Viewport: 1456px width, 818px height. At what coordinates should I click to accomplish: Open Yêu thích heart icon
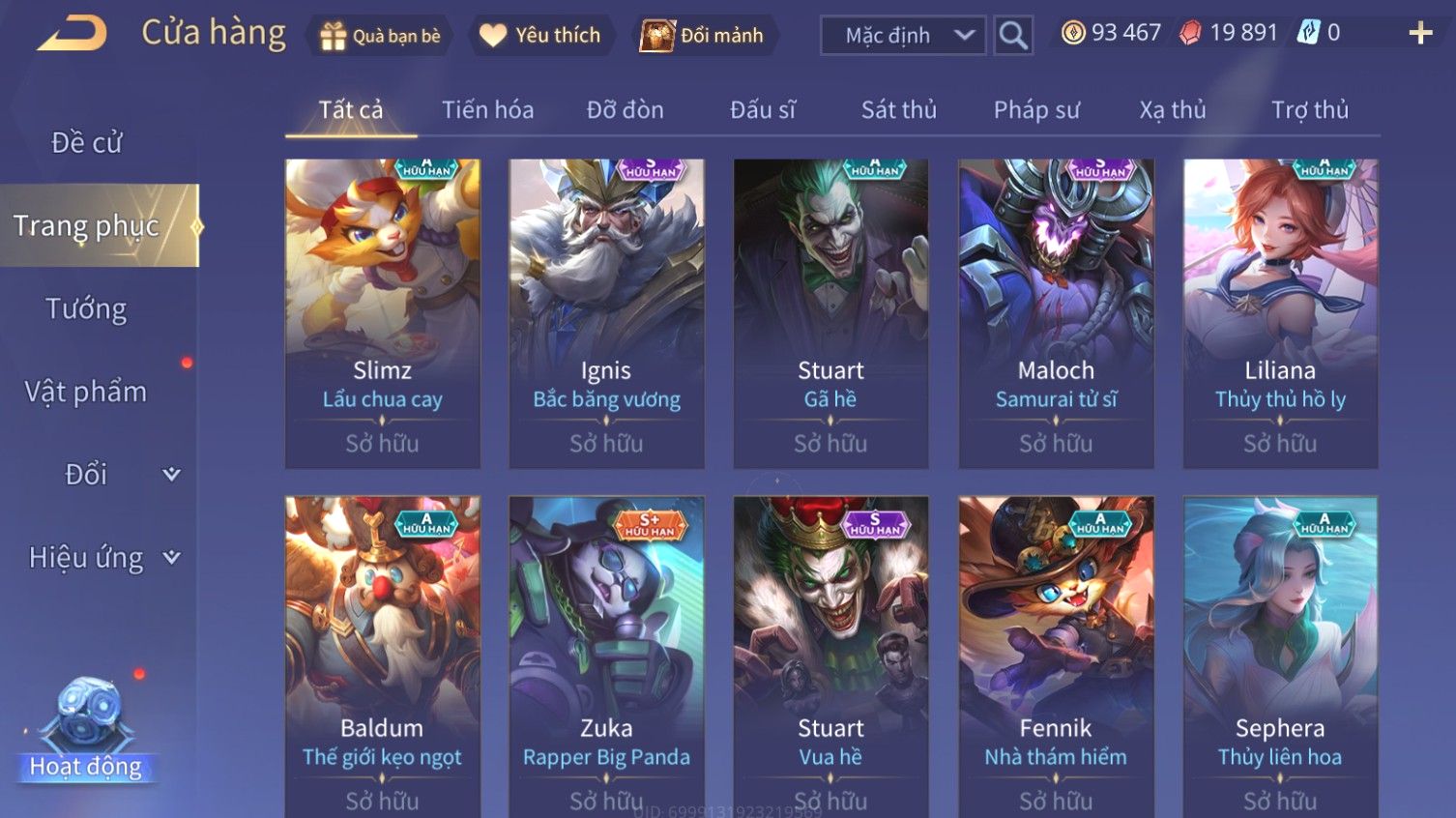tap(493, 36)
